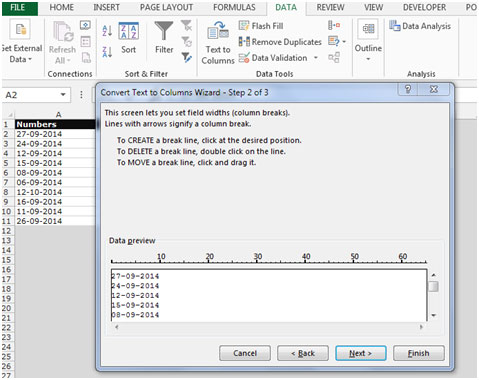
Task: Open the Name Box dropdown
Action: click(x=63, y=95)
